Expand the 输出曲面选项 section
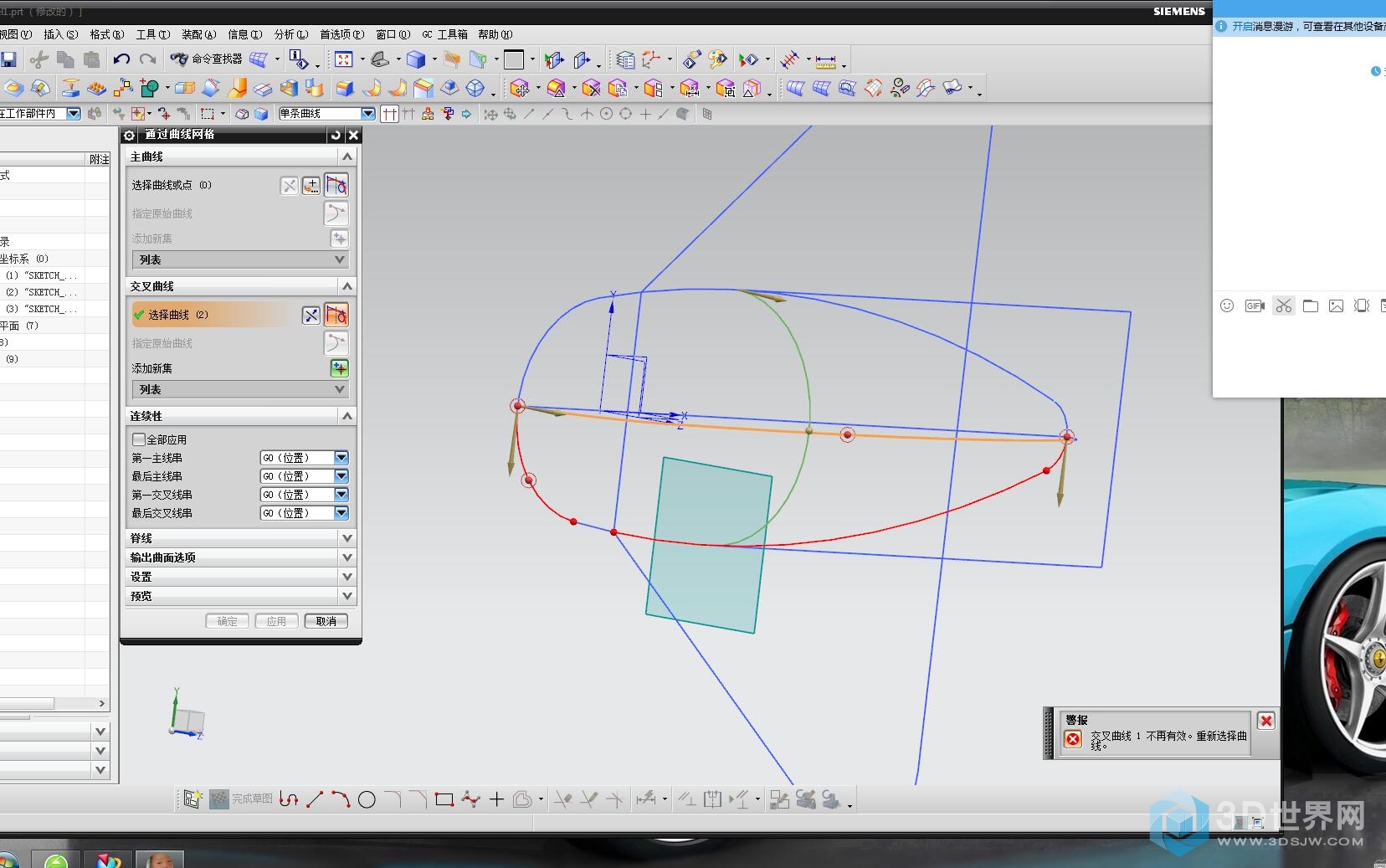The height and width of the screenshot is (868, 1386). pos(347,557)
